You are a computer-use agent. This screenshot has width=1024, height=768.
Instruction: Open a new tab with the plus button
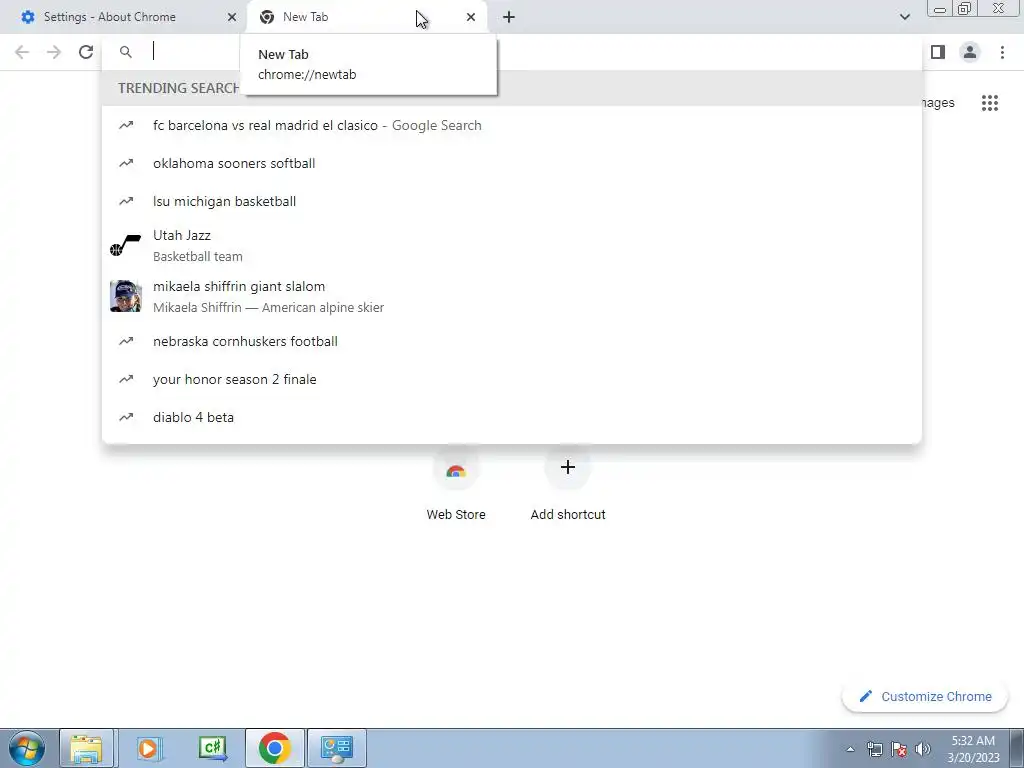509,17
